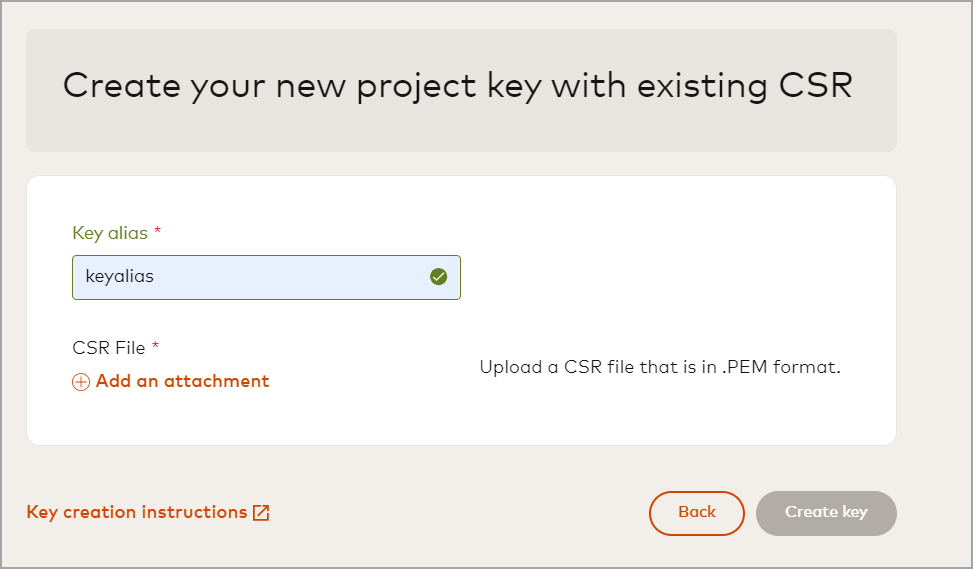Viewport: 973px width, 569px height.
Task: Click the word "instructions" in bottom link
Action: coord(194,512)
